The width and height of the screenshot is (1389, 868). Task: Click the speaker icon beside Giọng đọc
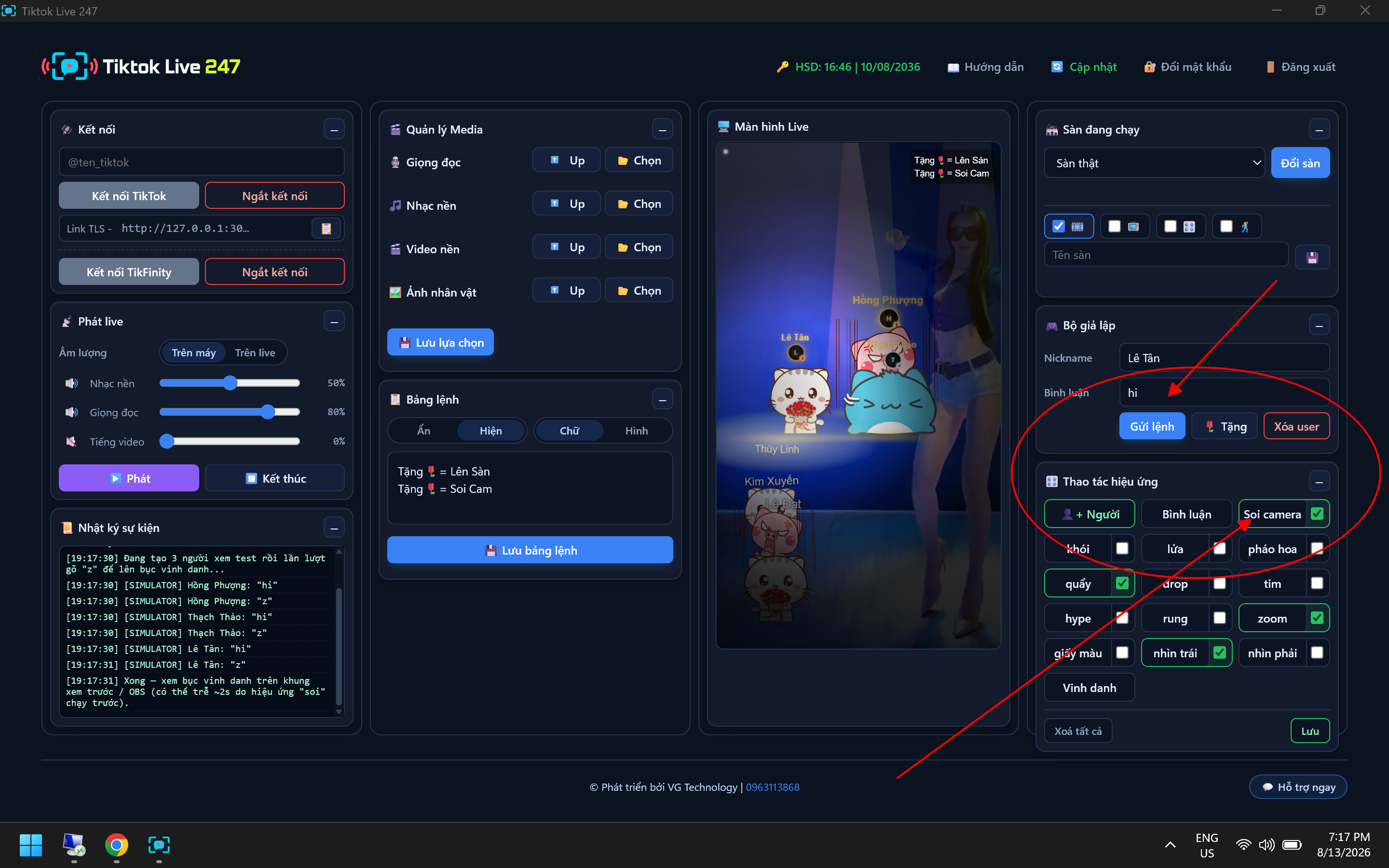(71, 412)
